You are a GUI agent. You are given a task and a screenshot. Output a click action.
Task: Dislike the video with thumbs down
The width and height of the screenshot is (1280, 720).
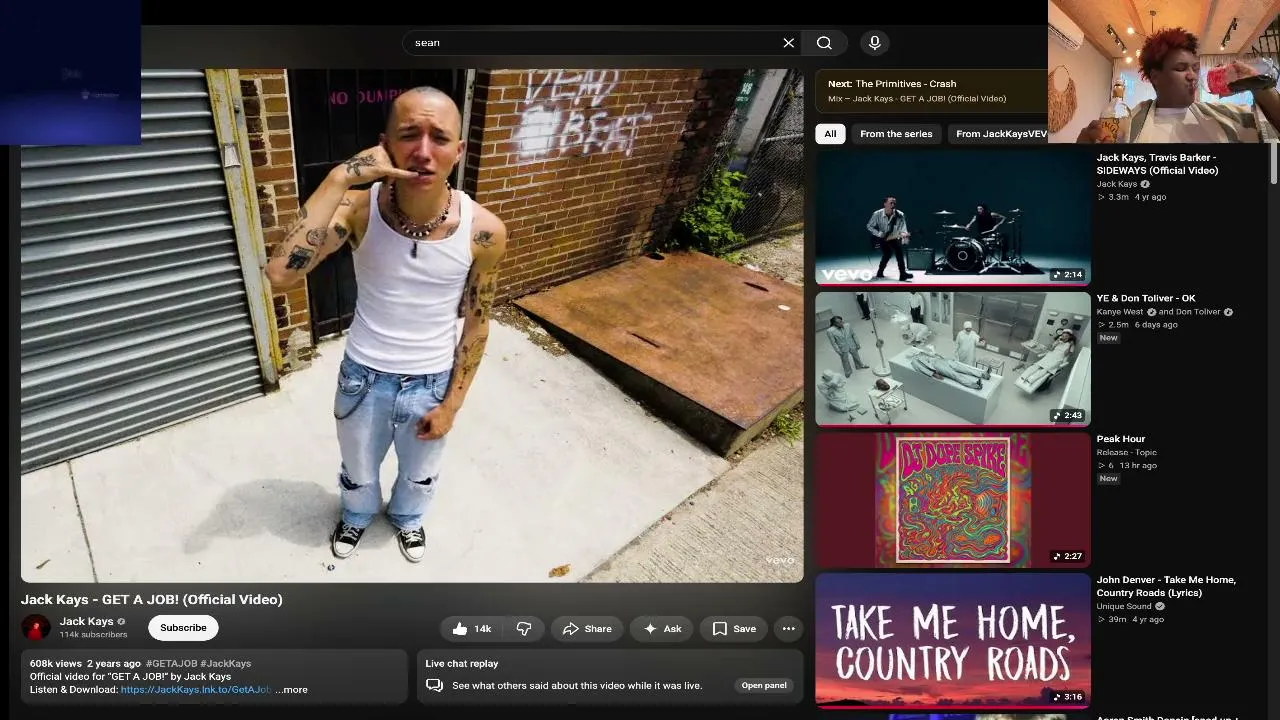[524, 629]
